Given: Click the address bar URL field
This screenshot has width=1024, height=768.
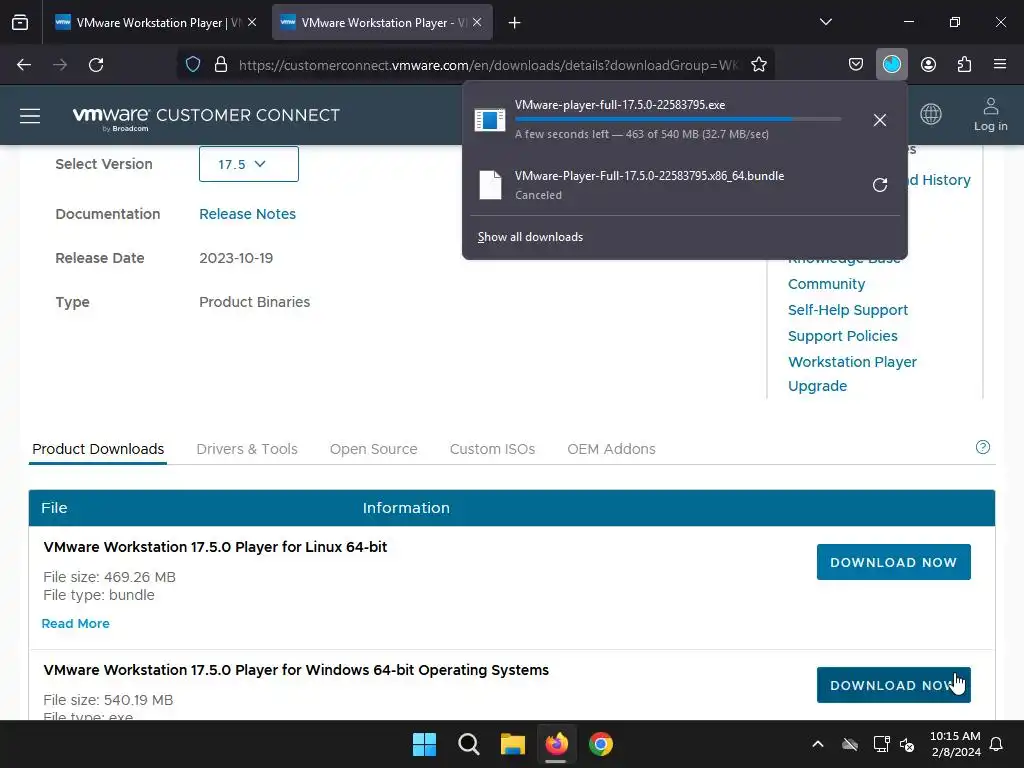Looking at the screenshot, I should pyautogui.click(x=488, y=65).
